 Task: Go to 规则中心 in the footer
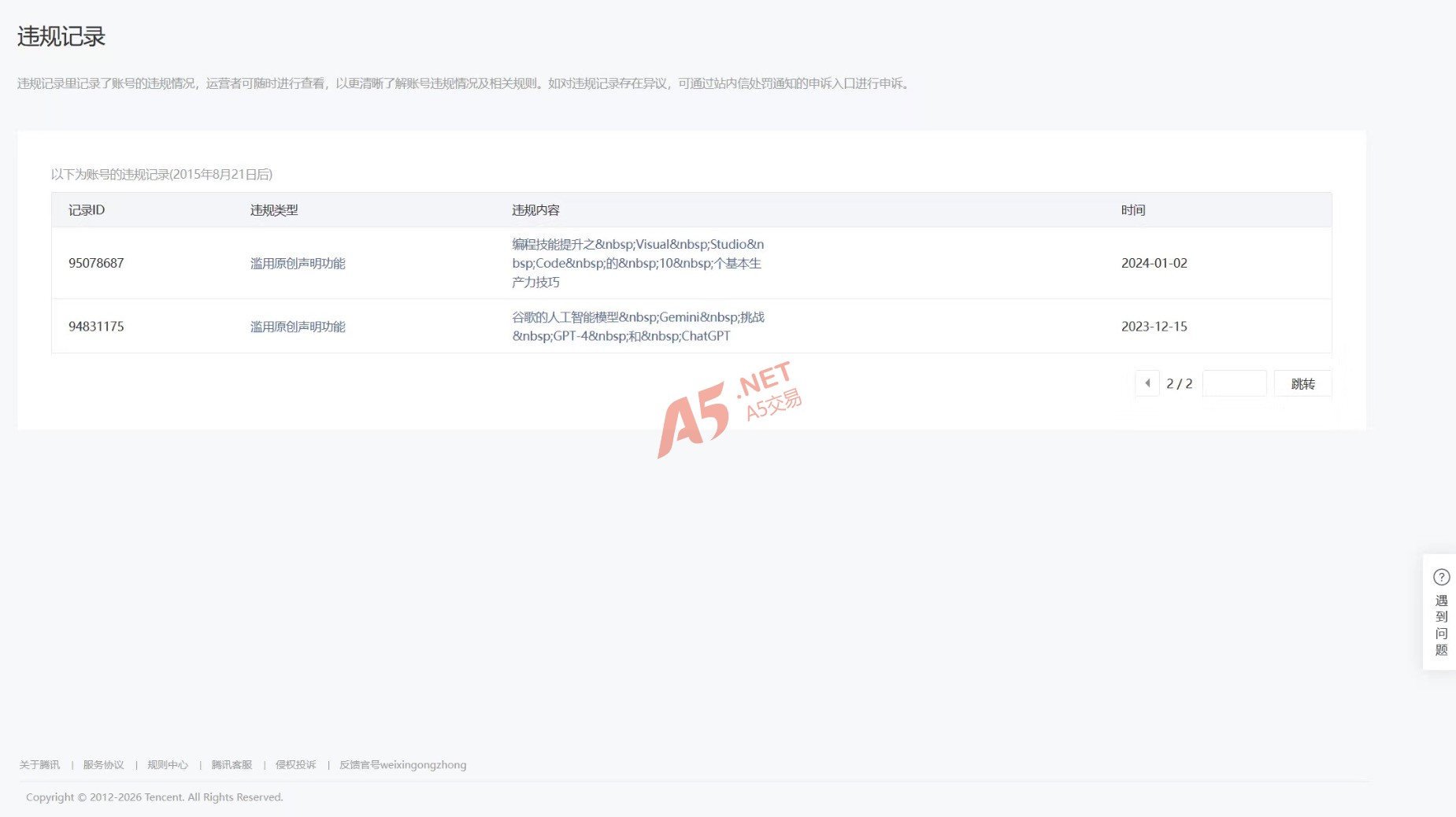click(x=168, y=764)
